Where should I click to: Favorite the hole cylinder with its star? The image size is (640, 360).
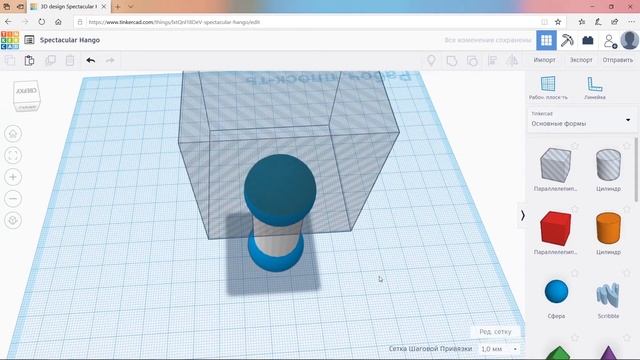(x=627, y=146)
